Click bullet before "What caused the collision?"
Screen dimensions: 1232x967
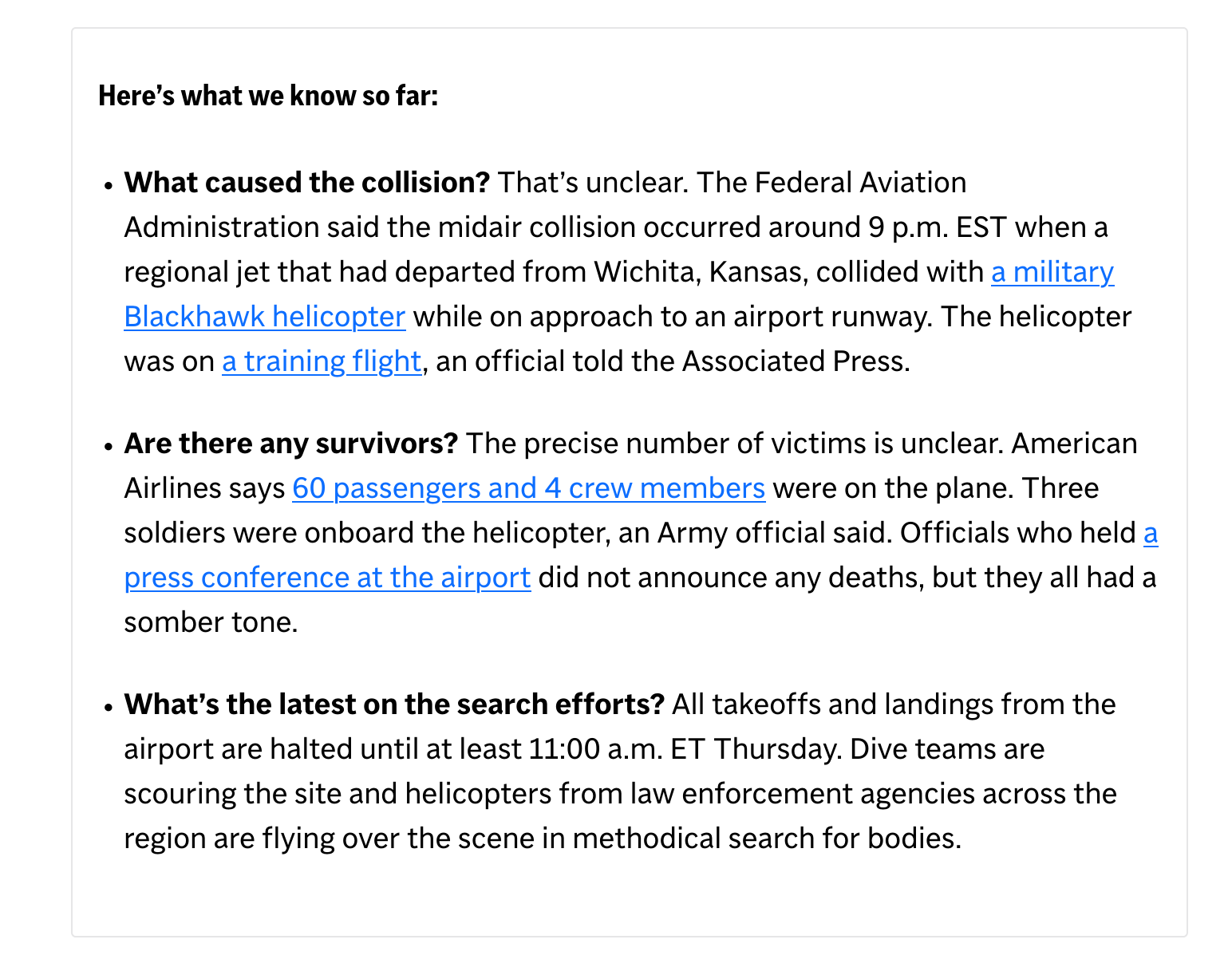point(108,184)
